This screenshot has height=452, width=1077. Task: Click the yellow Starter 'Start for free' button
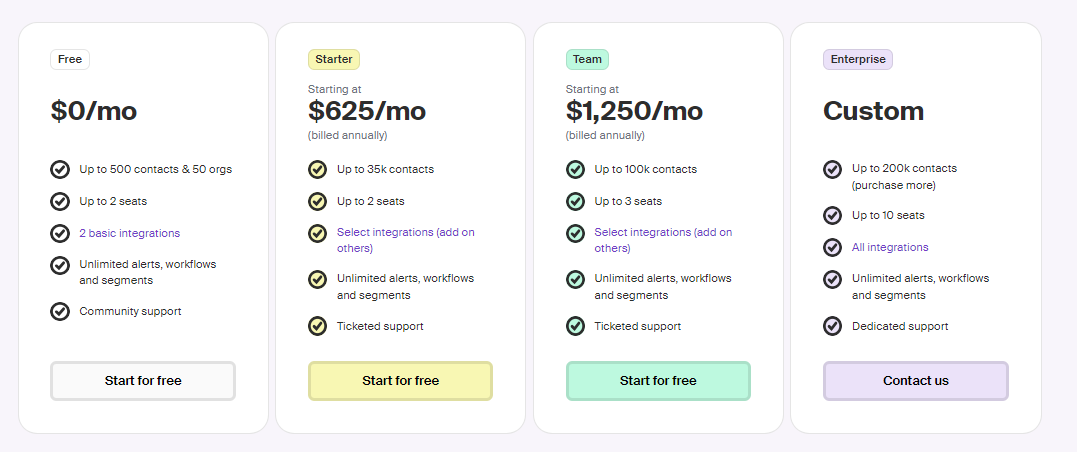pyautogui.click(x=400, y=381)
